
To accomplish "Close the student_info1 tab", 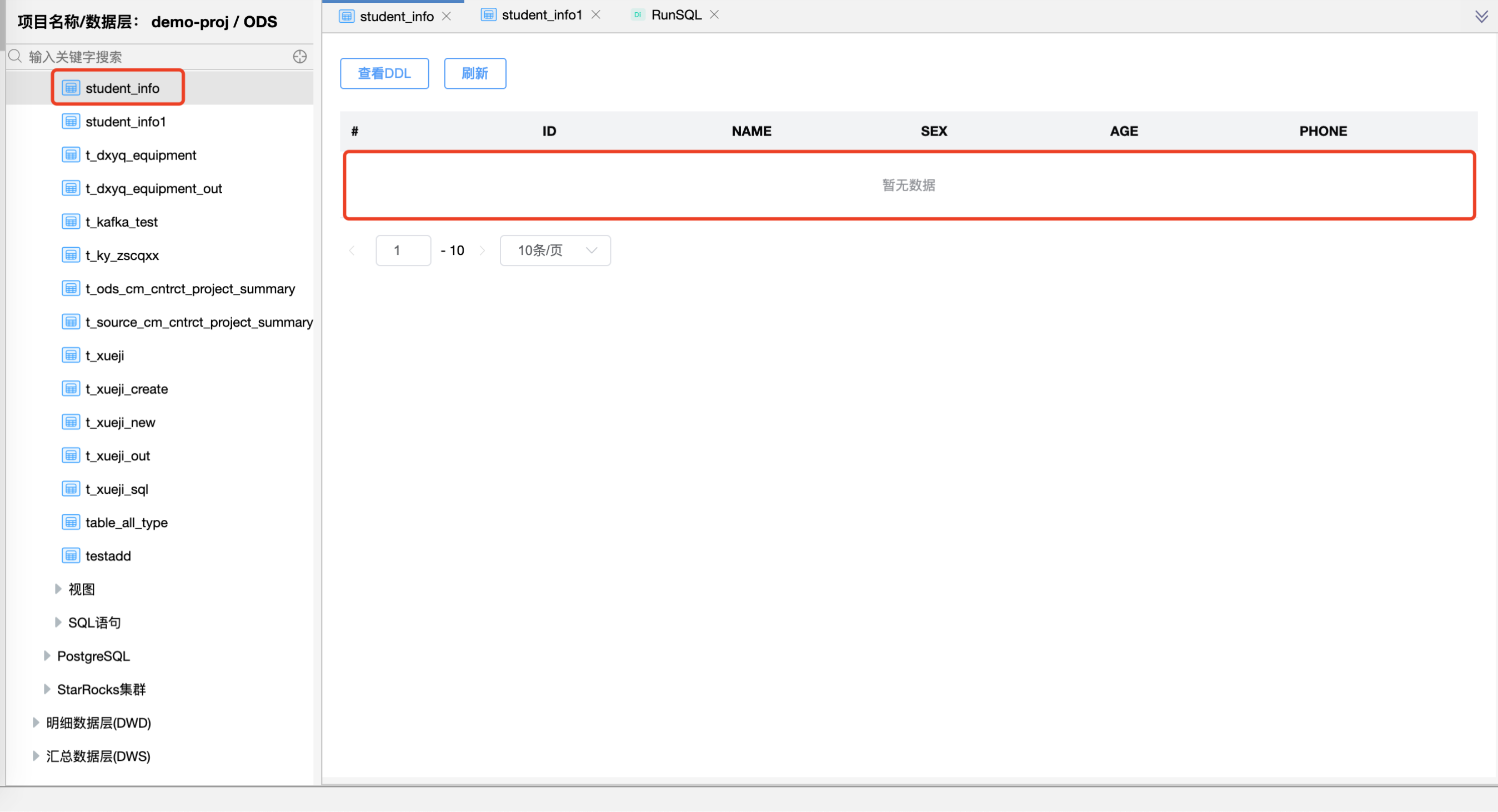I will point(596,14).
